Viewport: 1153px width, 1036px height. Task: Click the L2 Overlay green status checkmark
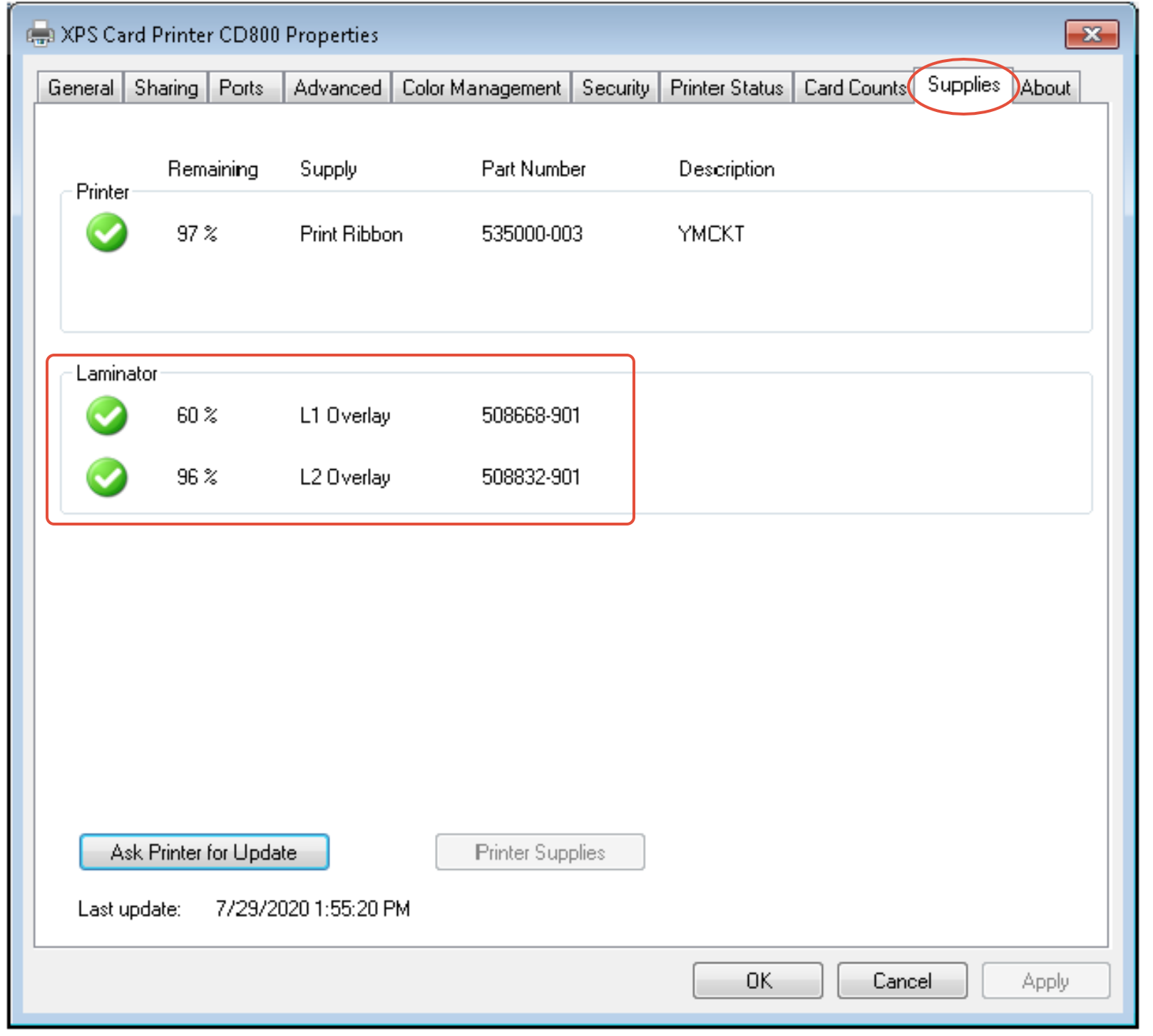[x=107, y=477]
